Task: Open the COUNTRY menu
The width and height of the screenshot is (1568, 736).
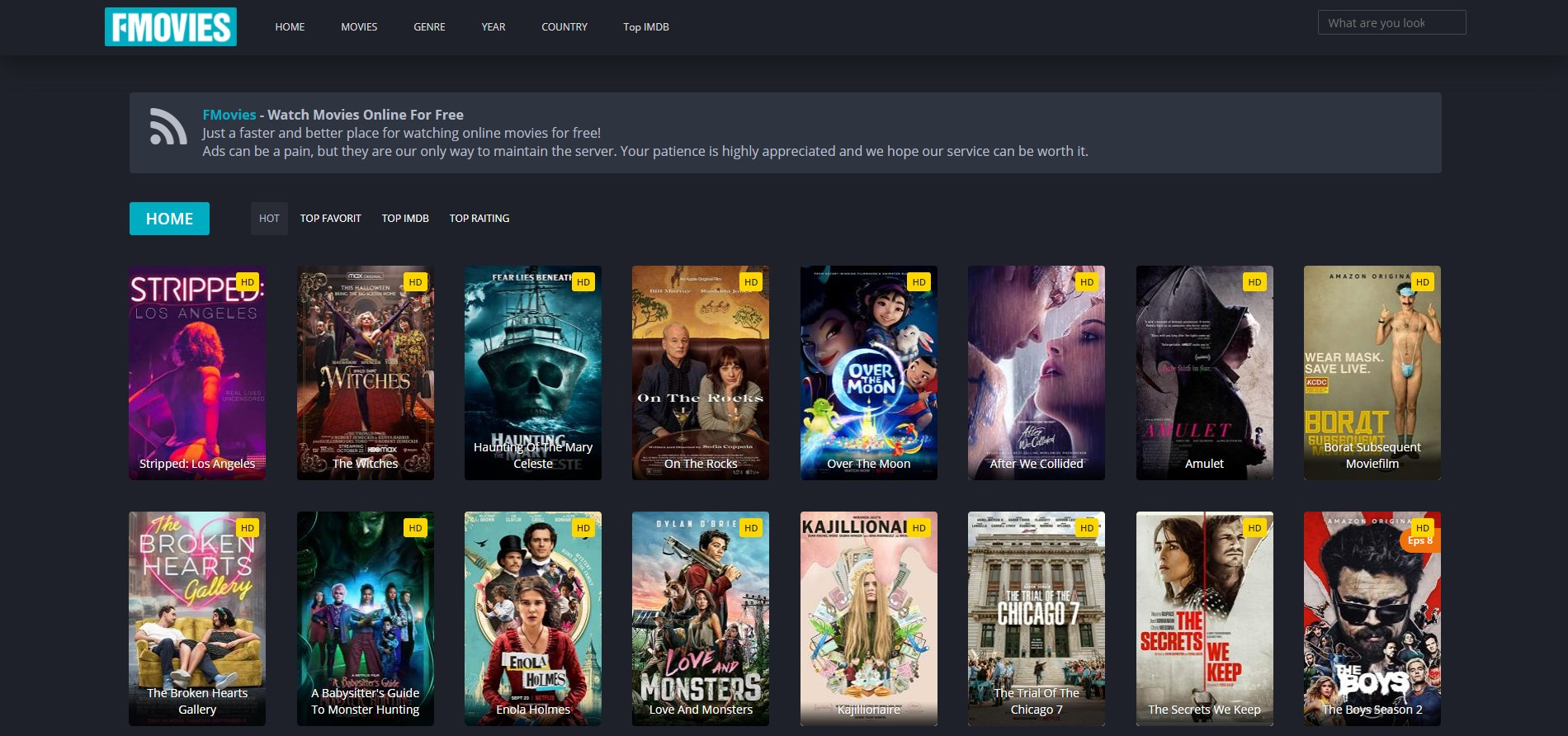Action: click(564, 27)
